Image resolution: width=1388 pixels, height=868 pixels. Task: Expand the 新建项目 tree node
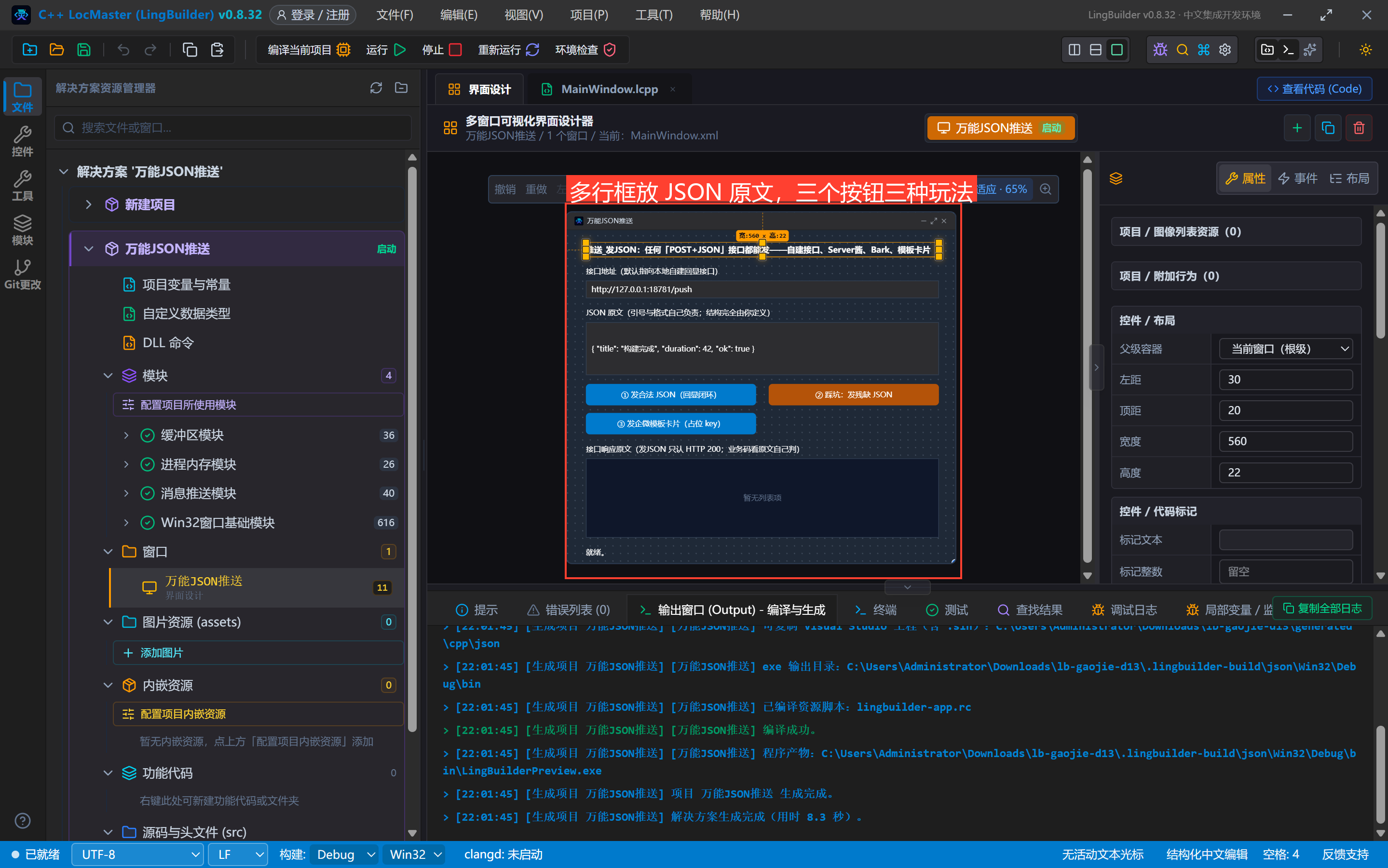pos(88,204)
